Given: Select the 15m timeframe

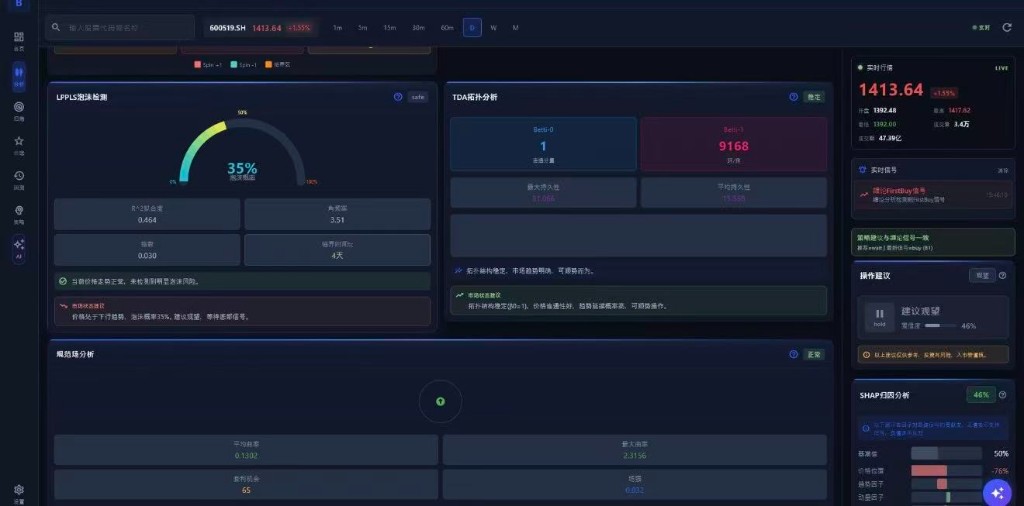Looking at the screenshot, I should click(x=389, y=27).
